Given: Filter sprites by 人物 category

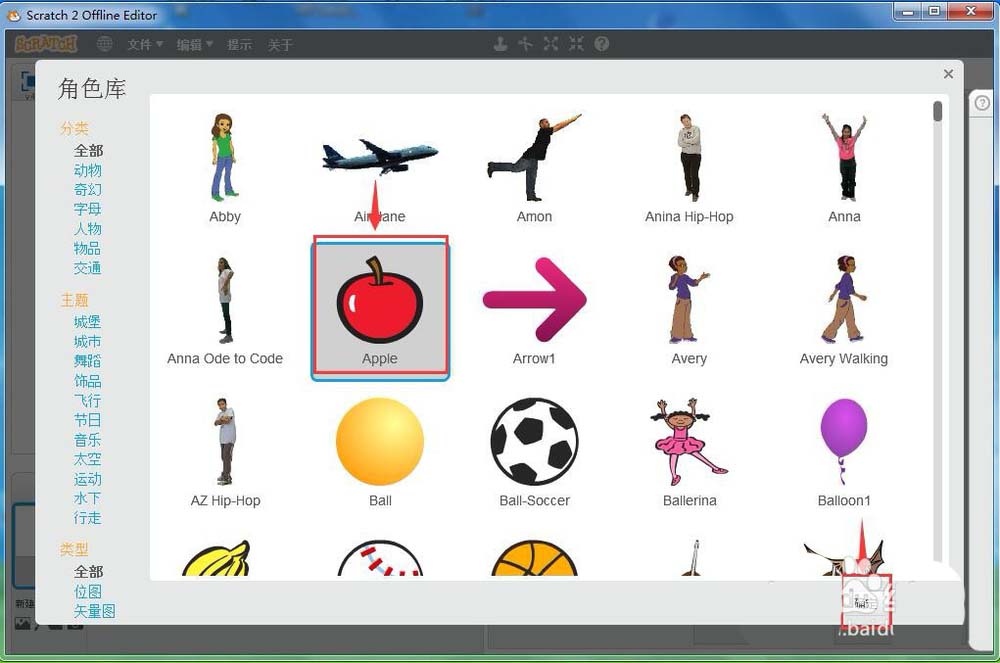Looking at the screenshot, I should click(x=88, y=228).
